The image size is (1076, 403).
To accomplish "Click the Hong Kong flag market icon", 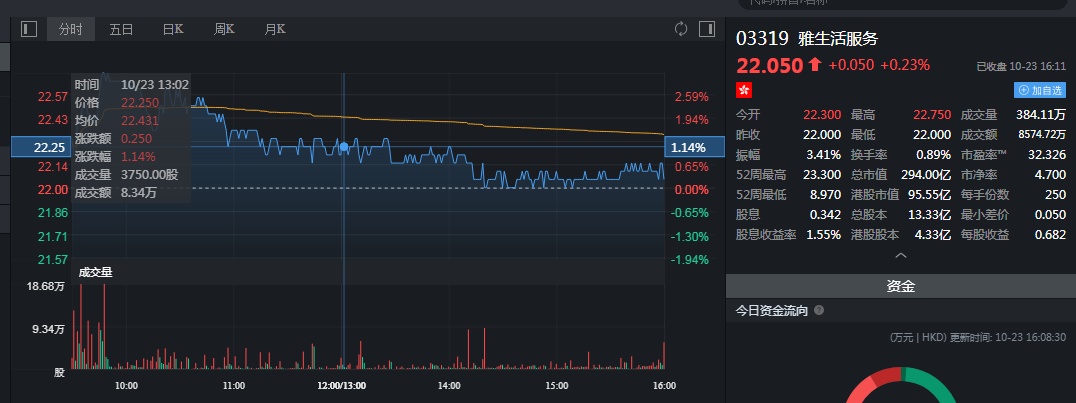I will pos(743,90).
